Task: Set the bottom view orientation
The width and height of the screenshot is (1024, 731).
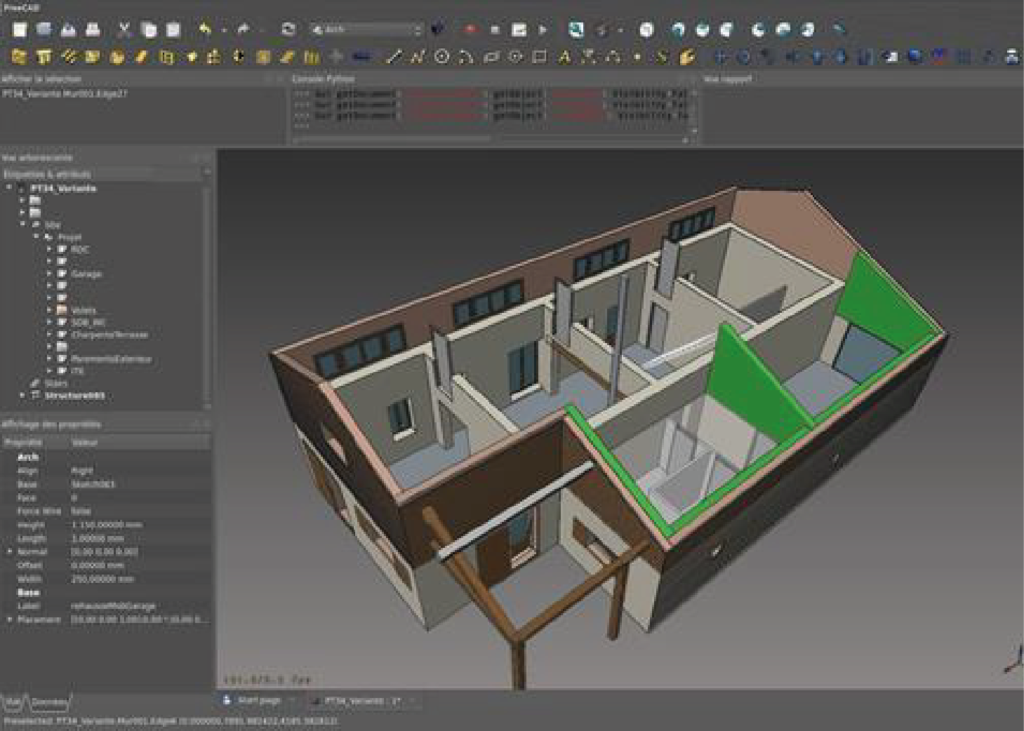Action: [783, 30]
